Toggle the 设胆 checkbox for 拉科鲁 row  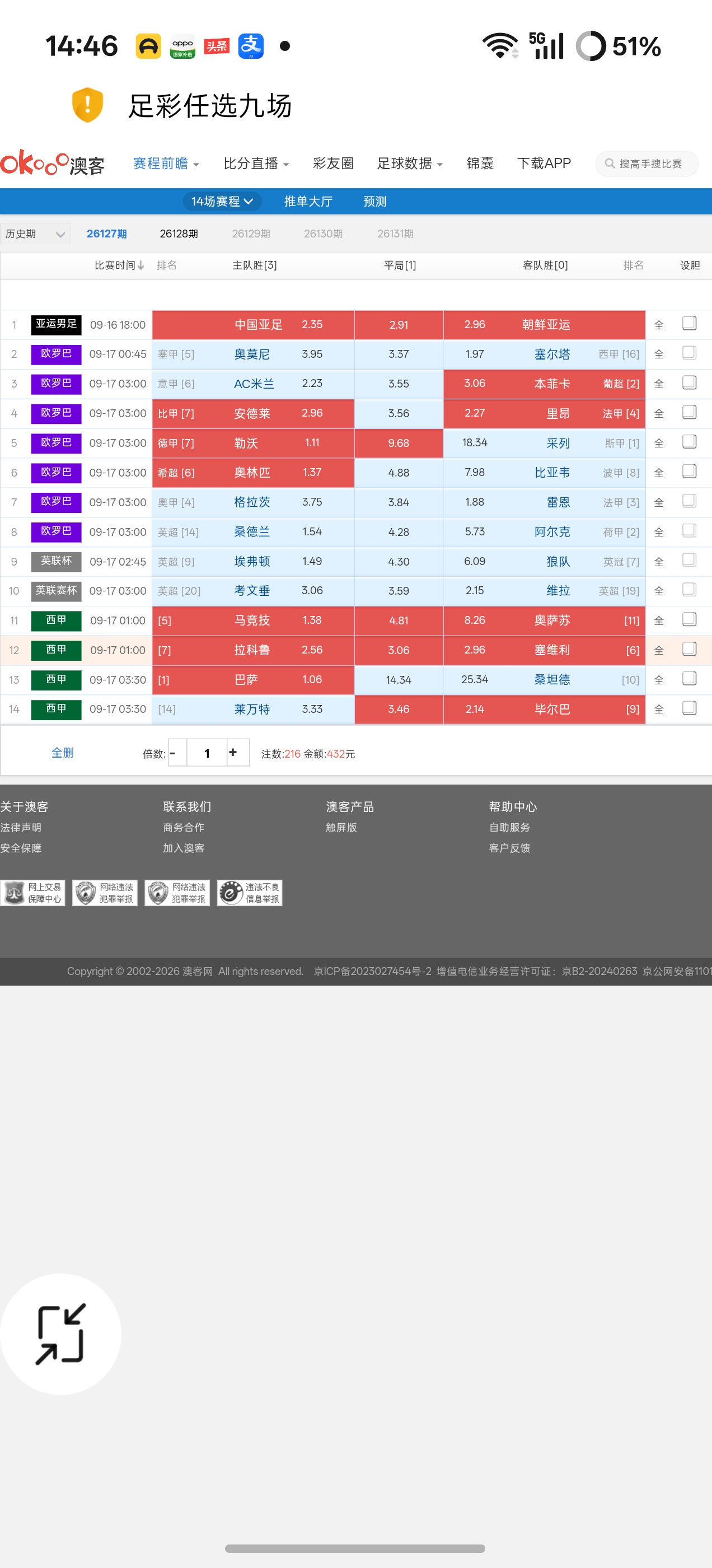point(689,649)
